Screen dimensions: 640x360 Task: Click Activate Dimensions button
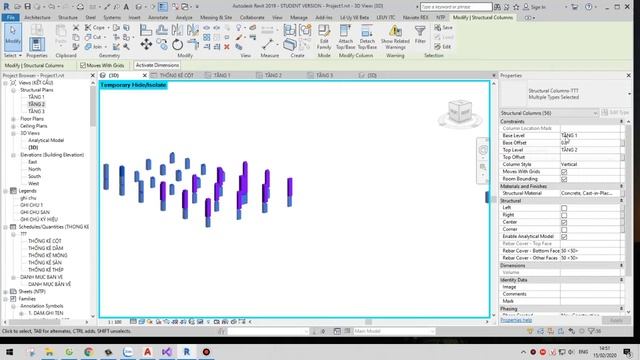click(157, 65)
